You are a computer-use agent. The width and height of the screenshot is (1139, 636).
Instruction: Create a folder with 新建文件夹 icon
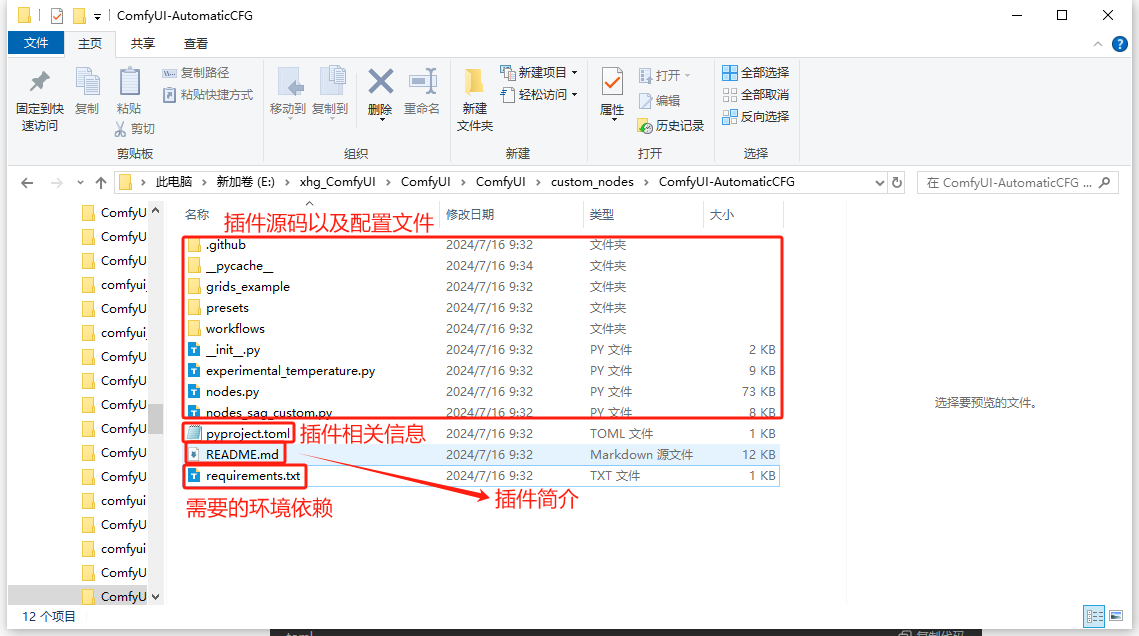pyautogui.click(x=474, y=82)
